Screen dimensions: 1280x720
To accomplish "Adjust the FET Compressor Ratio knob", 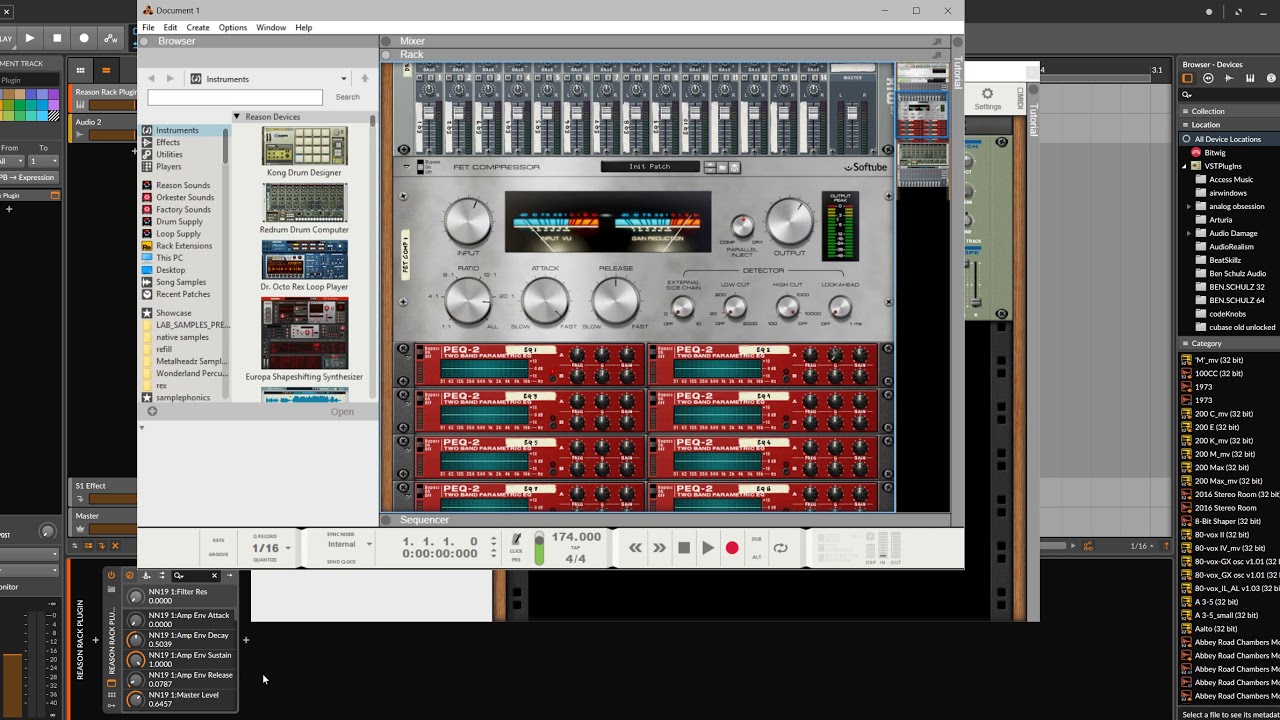I will [x=468, y=300].
